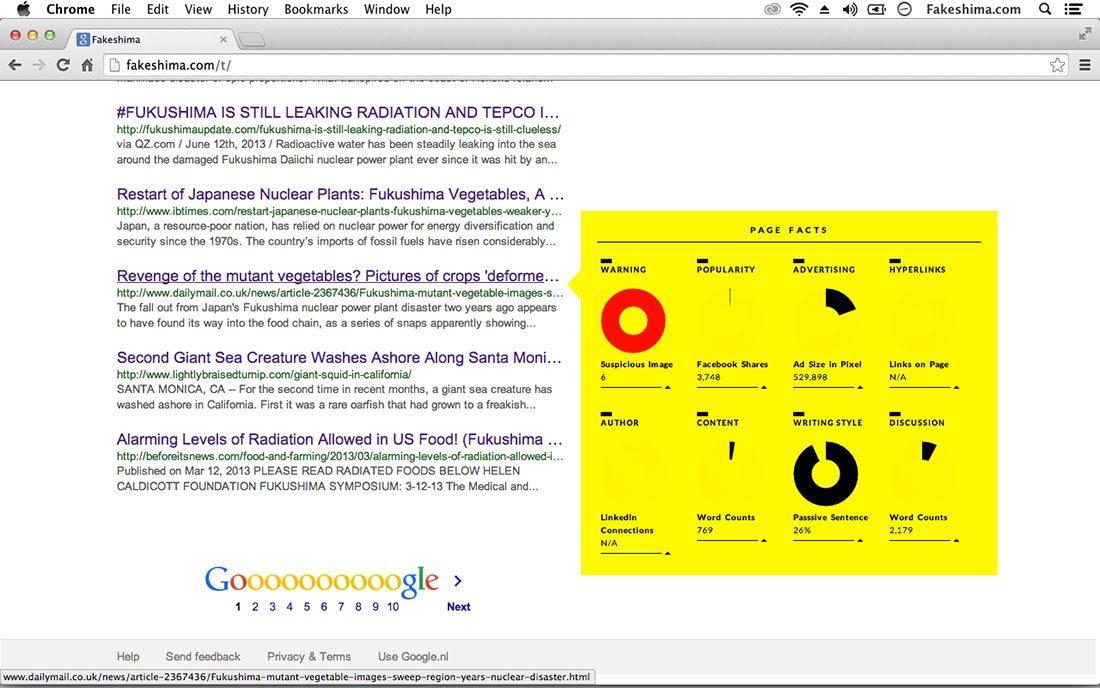This screenshot has height=688, width=1100.
Task: Expand the Content Word Counts arrow
Action: pos(763,540)
